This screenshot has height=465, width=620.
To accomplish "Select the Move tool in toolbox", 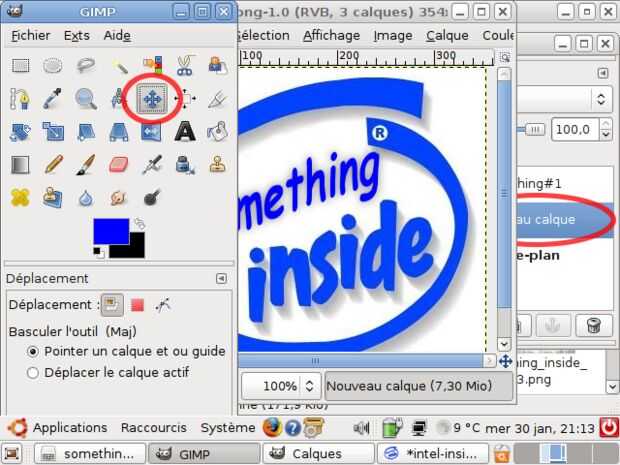I will point(152,99).
